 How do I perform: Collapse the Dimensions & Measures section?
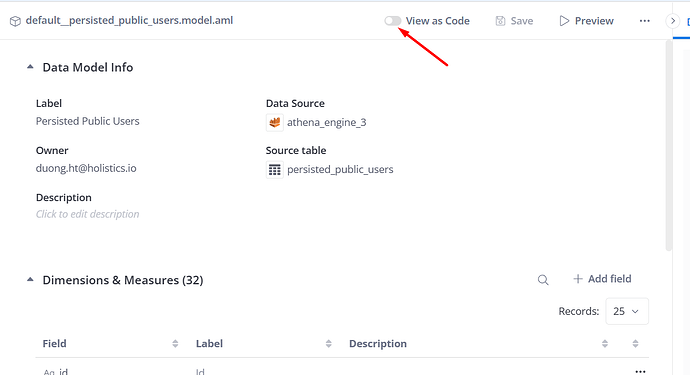[x=30, y=279]
